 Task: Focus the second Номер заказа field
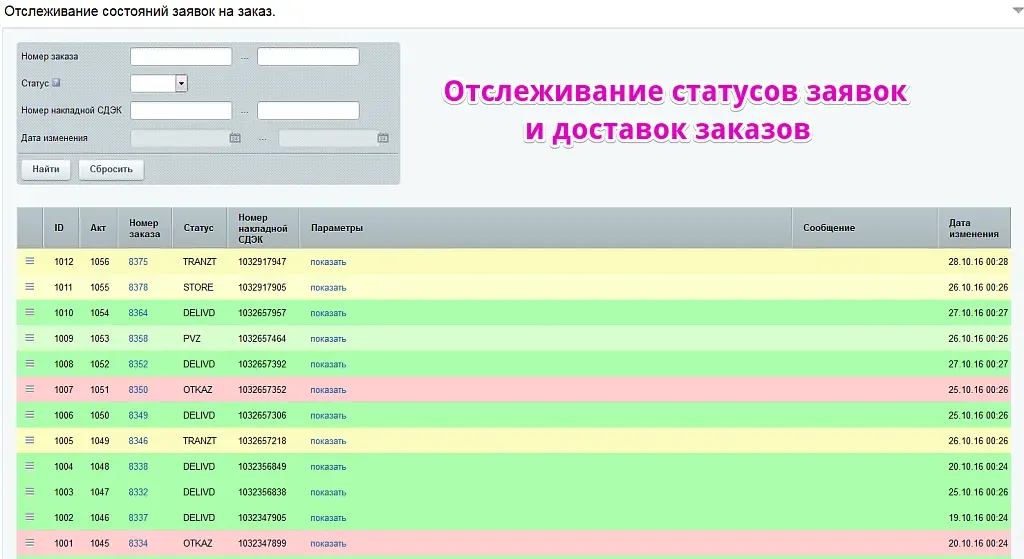tap(308, 57)
